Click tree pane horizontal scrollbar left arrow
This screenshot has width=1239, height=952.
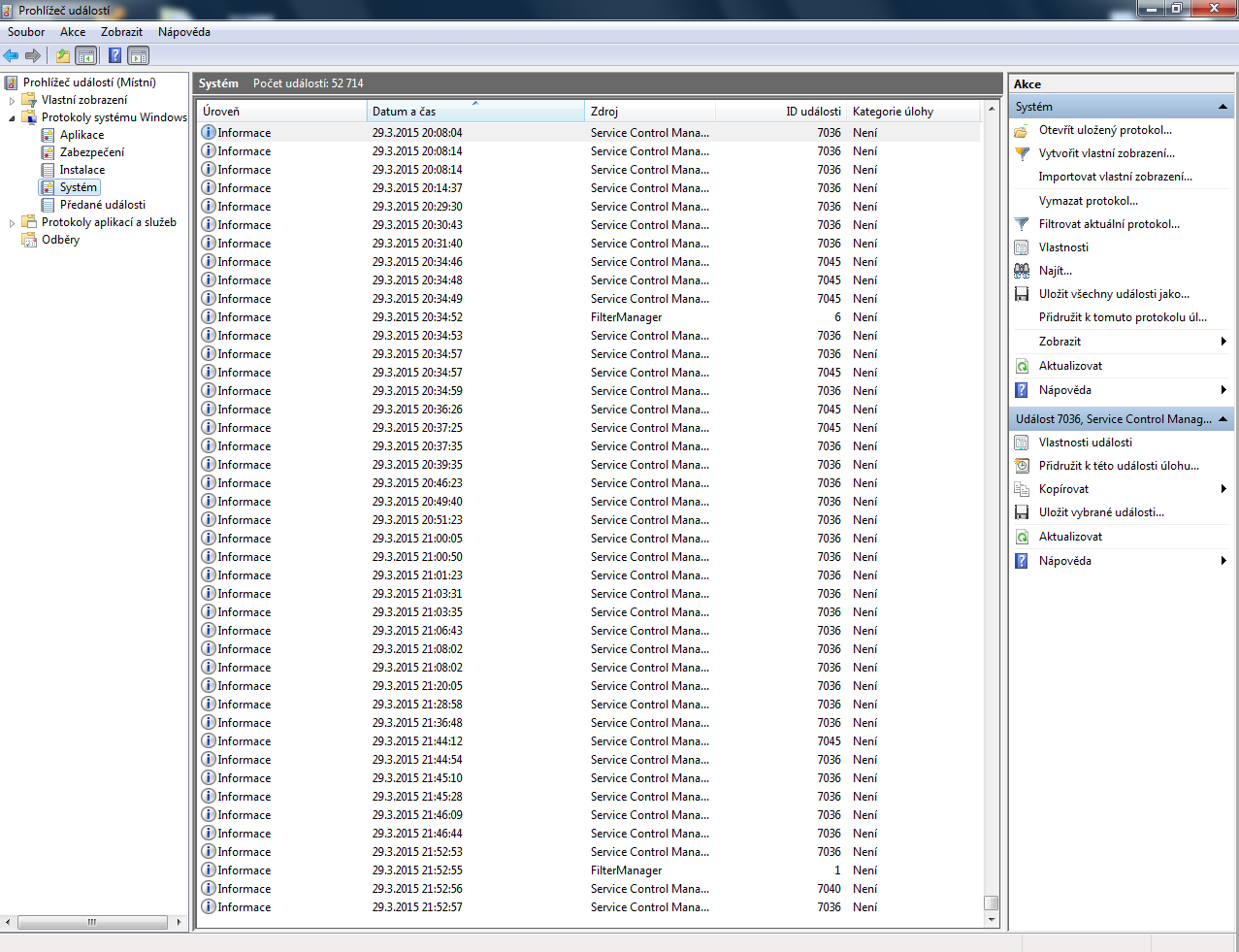pos(8,922)
